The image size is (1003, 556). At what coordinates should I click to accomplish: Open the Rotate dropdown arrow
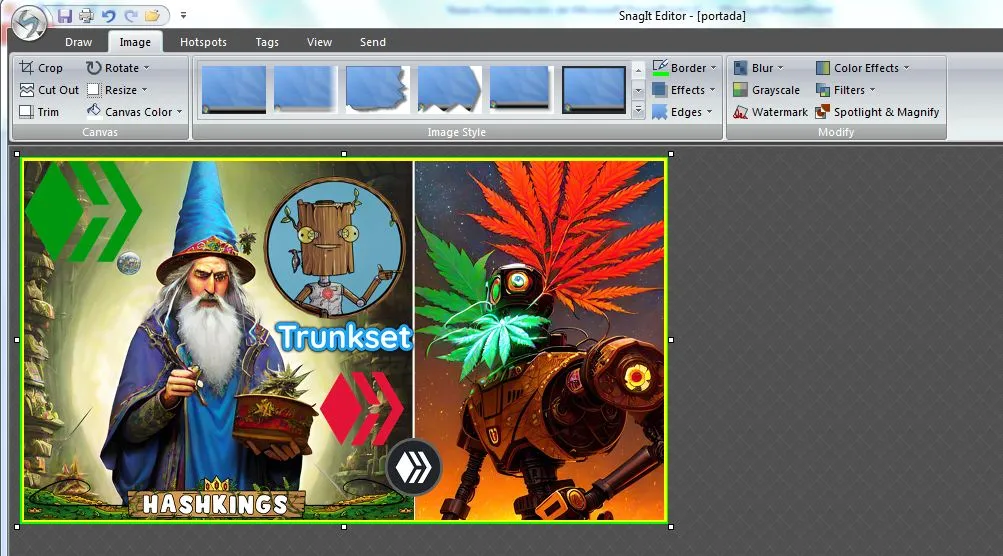146,68
